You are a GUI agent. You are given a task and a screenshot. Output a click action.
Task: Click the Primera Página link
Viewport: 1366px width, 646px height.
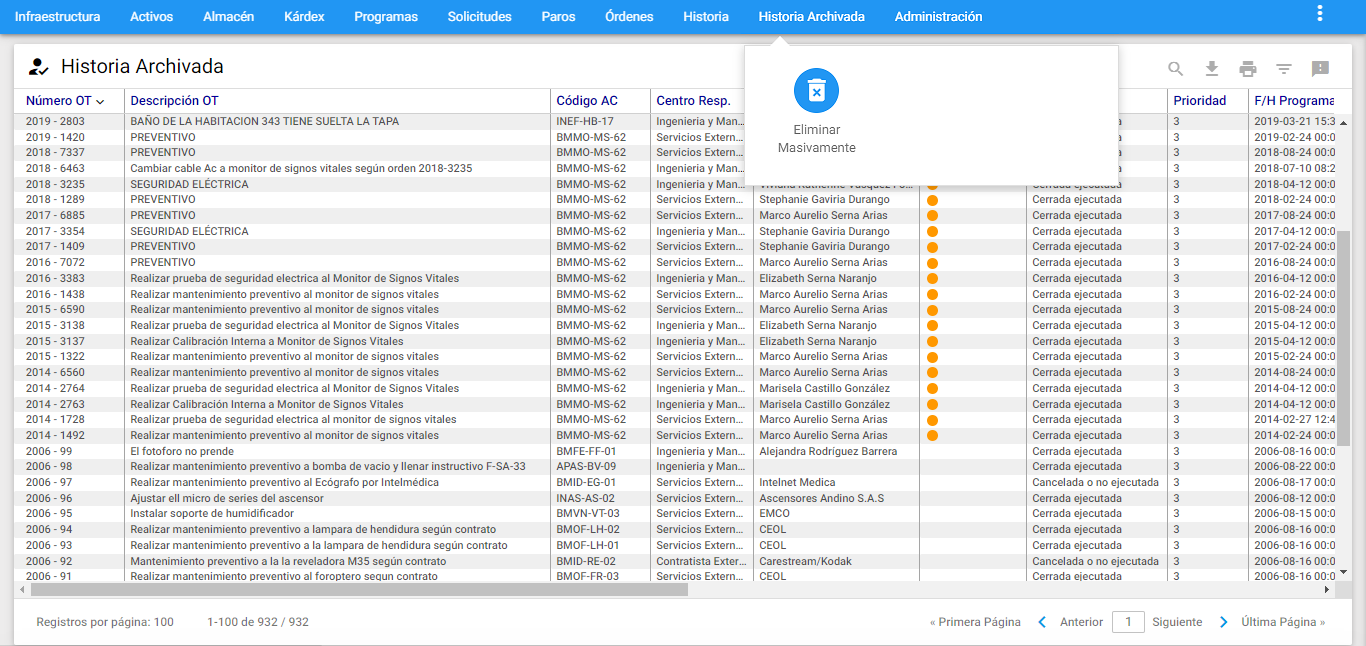[975, 622]
